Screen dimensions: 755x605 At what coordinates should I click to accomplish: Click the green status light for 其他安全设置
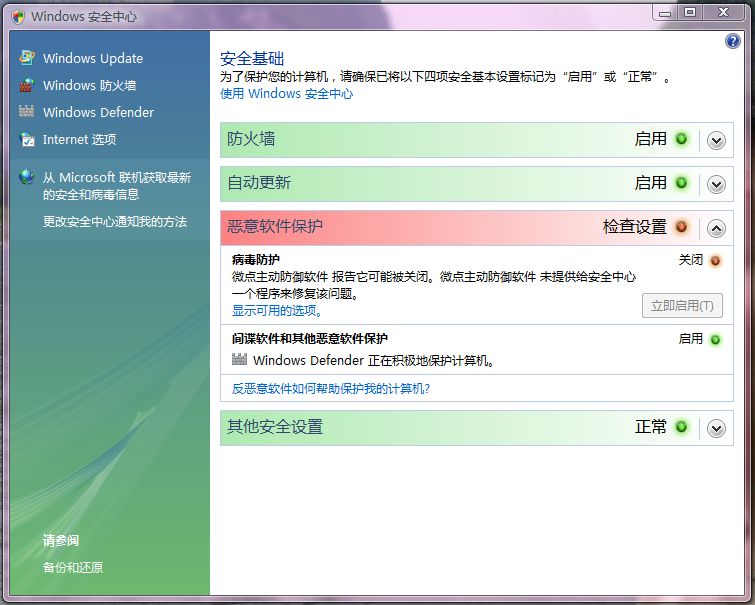[681, 427]
